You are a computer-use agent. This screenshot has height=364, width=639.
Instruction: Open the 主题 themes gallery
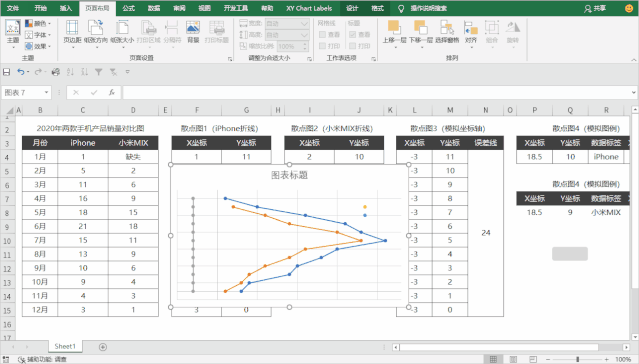[13, 33]
